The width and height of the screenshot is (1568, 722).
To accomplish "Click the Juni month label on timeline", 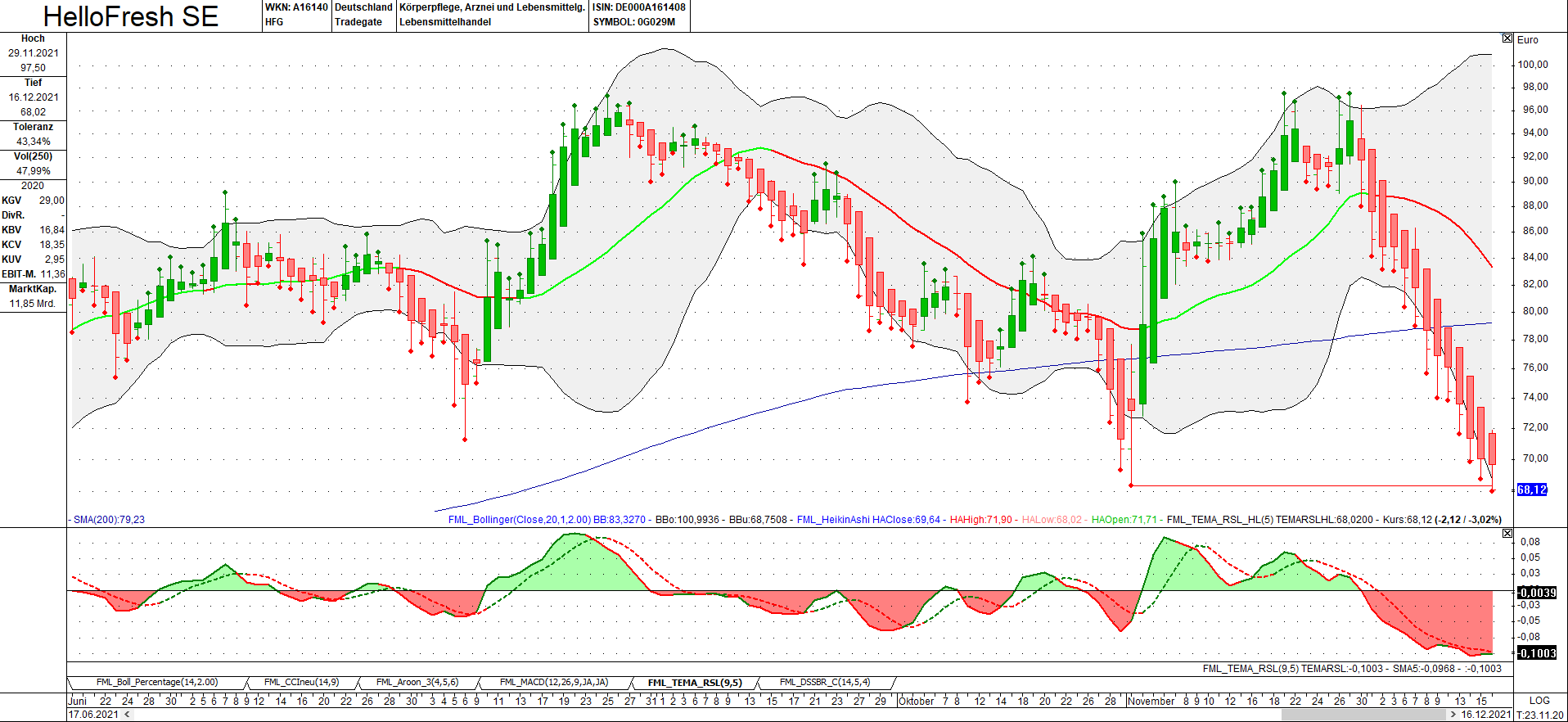I will 78,701.
